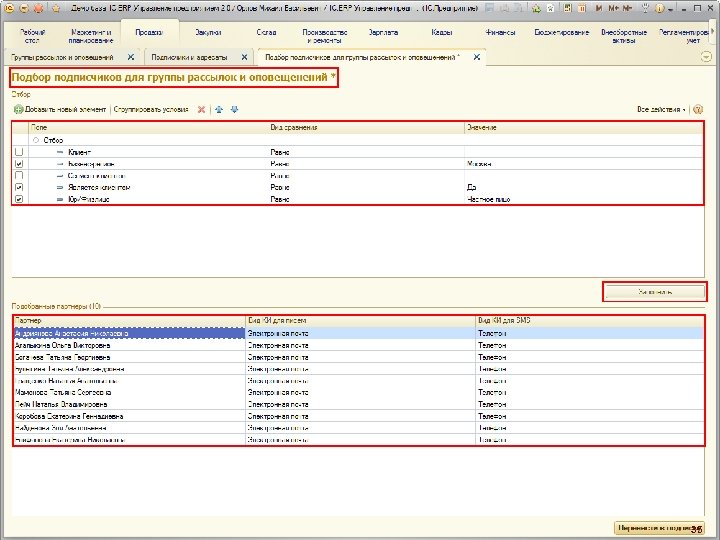Click the green Add new element icon

18,108
